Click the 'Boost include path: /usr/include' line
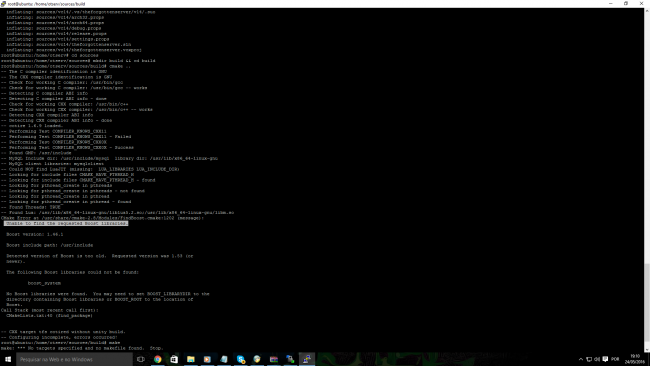This screenshot has width=650, height=366. [49, 245]
